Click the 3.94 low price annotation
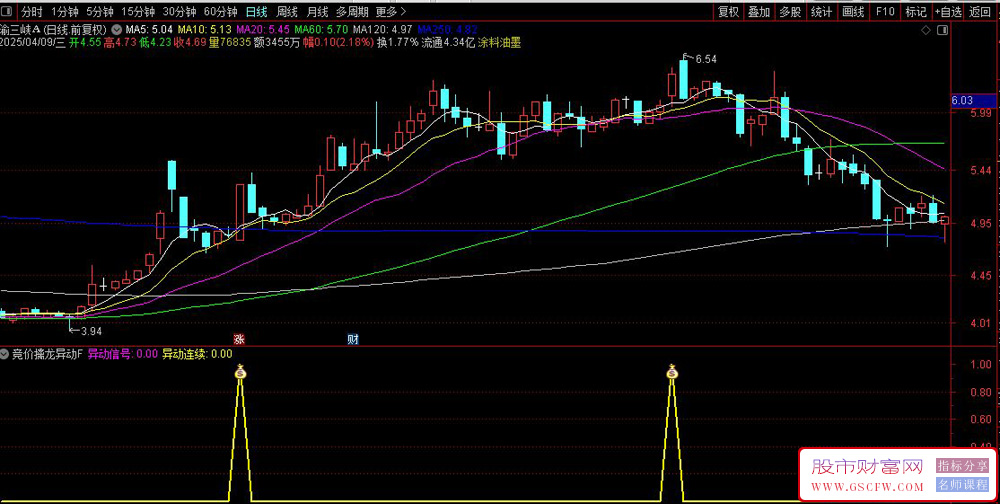The image size is (1000, 504). pyautogui.click(x=90, y=330)
